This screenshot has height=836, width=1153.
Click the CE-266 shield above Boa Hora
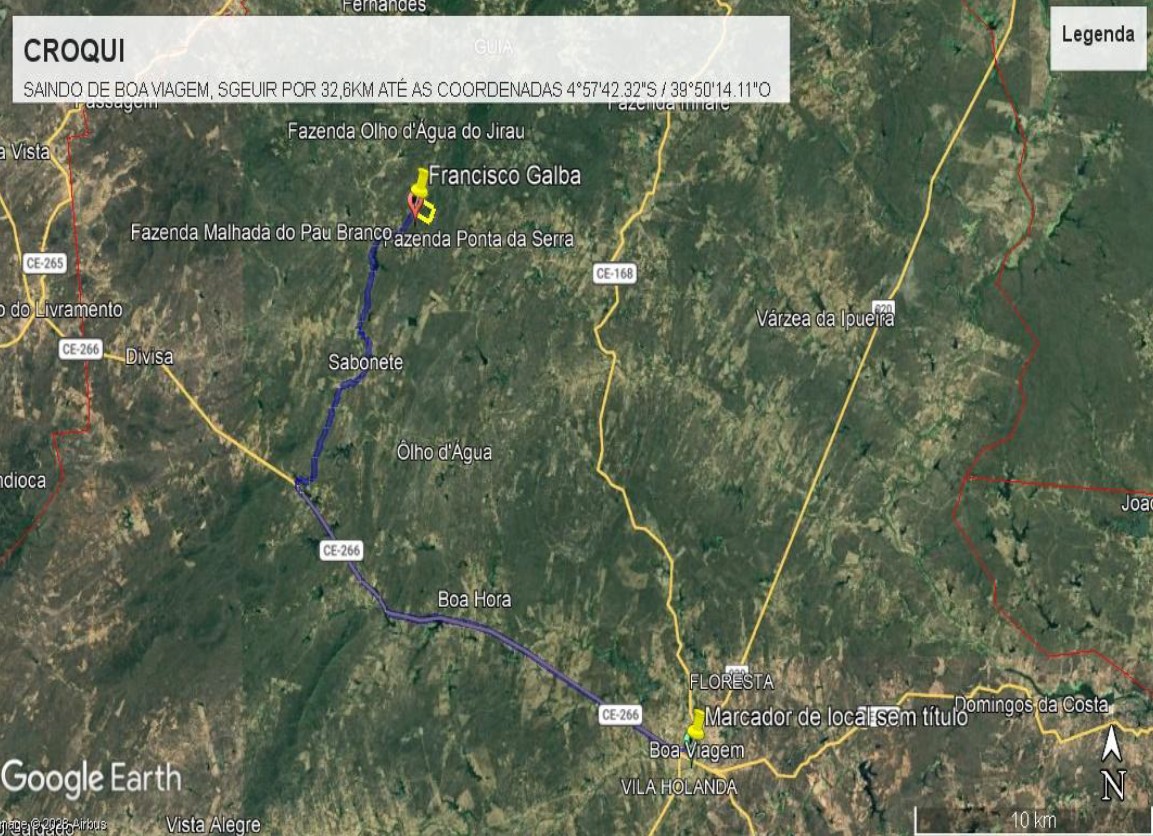(x=341, y=550)
